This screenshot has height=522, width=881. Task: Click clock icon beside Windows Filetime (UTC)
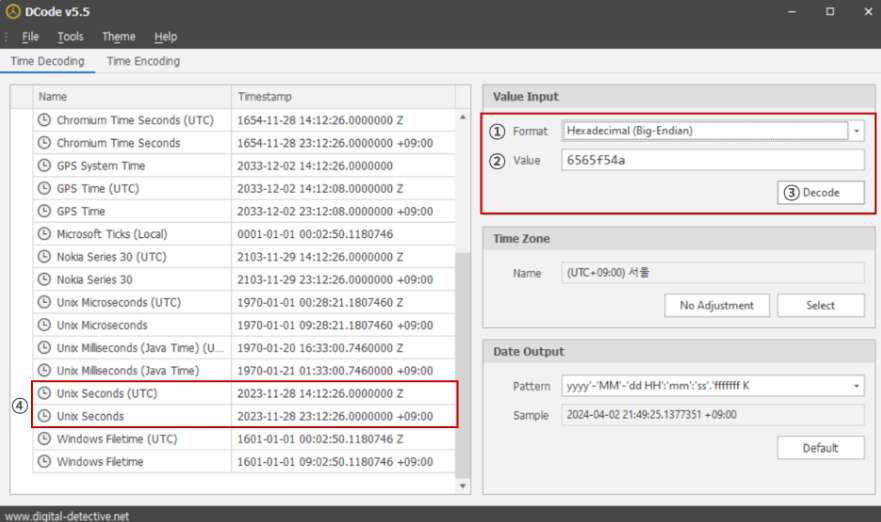pyautogui.click(x=44, y=438)
